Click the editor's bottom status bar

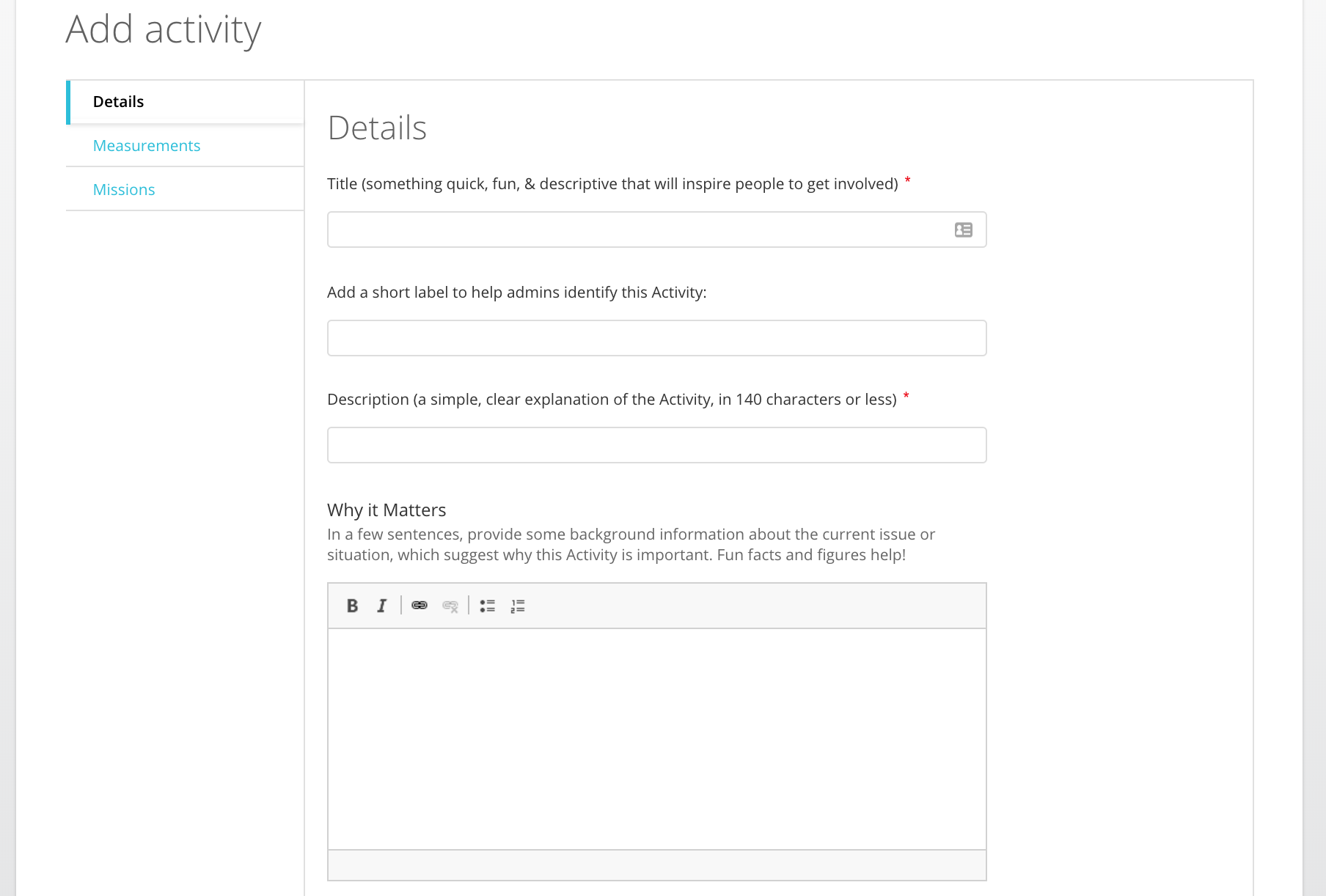point(656,865)
